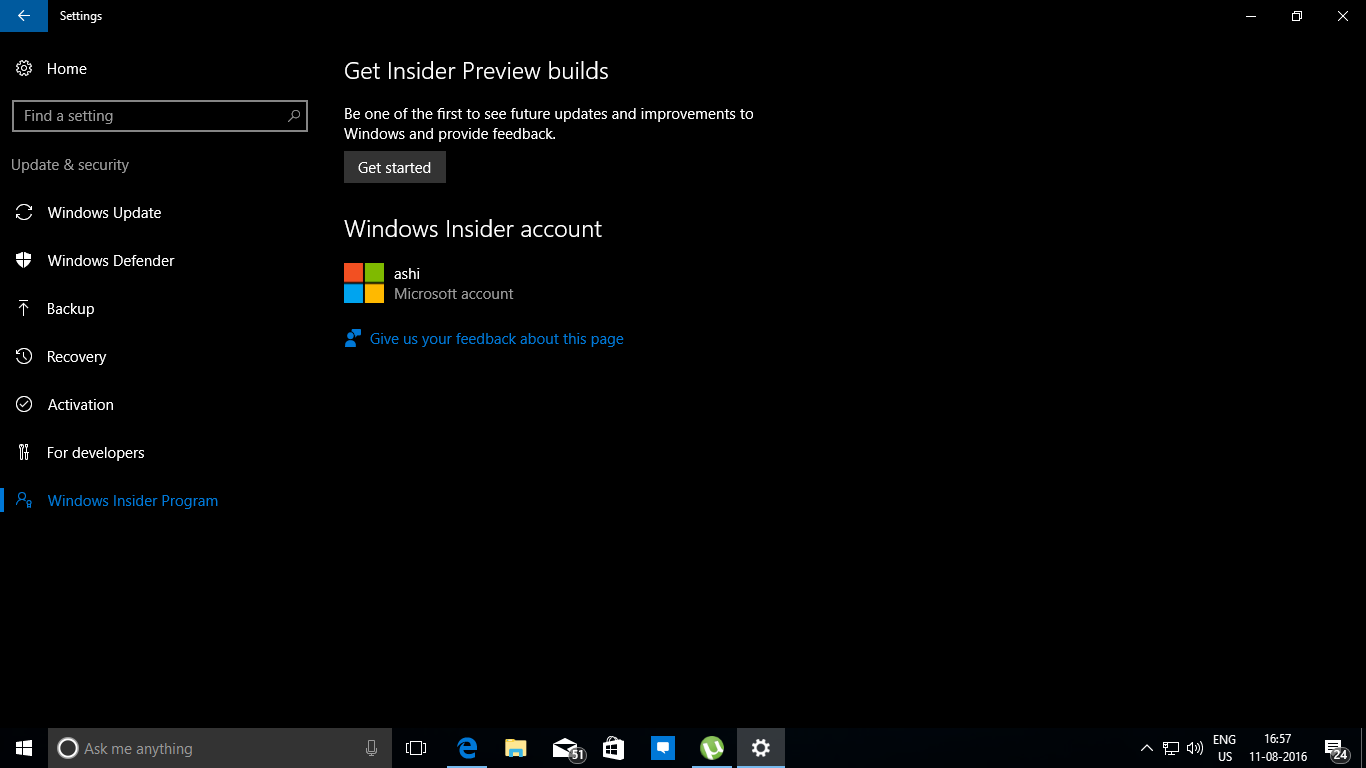Click the For developers tools icon
This screenshot has width=1366, height=768.
[x=24, y=453]
